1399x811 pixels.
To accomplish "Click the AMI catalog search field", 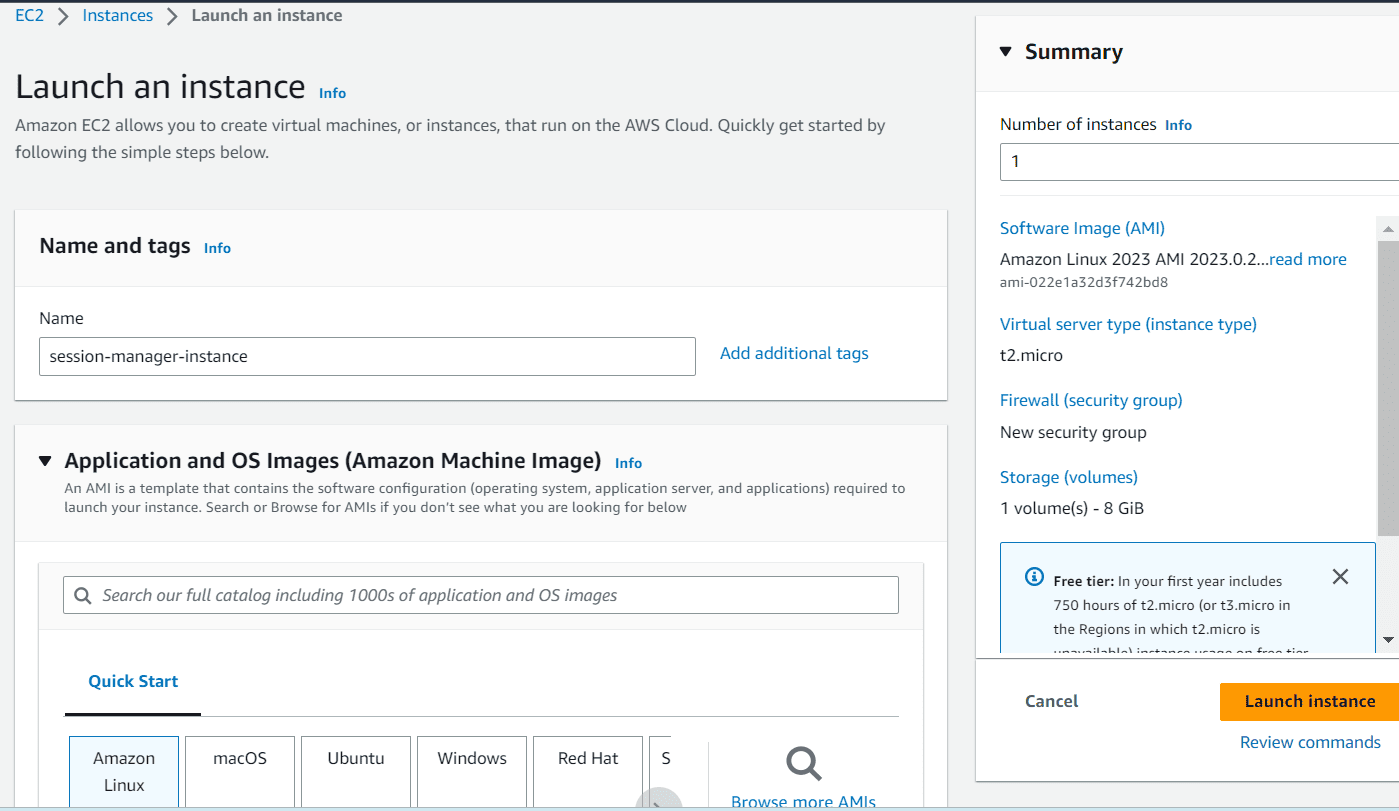I will (x=481, y=595).
